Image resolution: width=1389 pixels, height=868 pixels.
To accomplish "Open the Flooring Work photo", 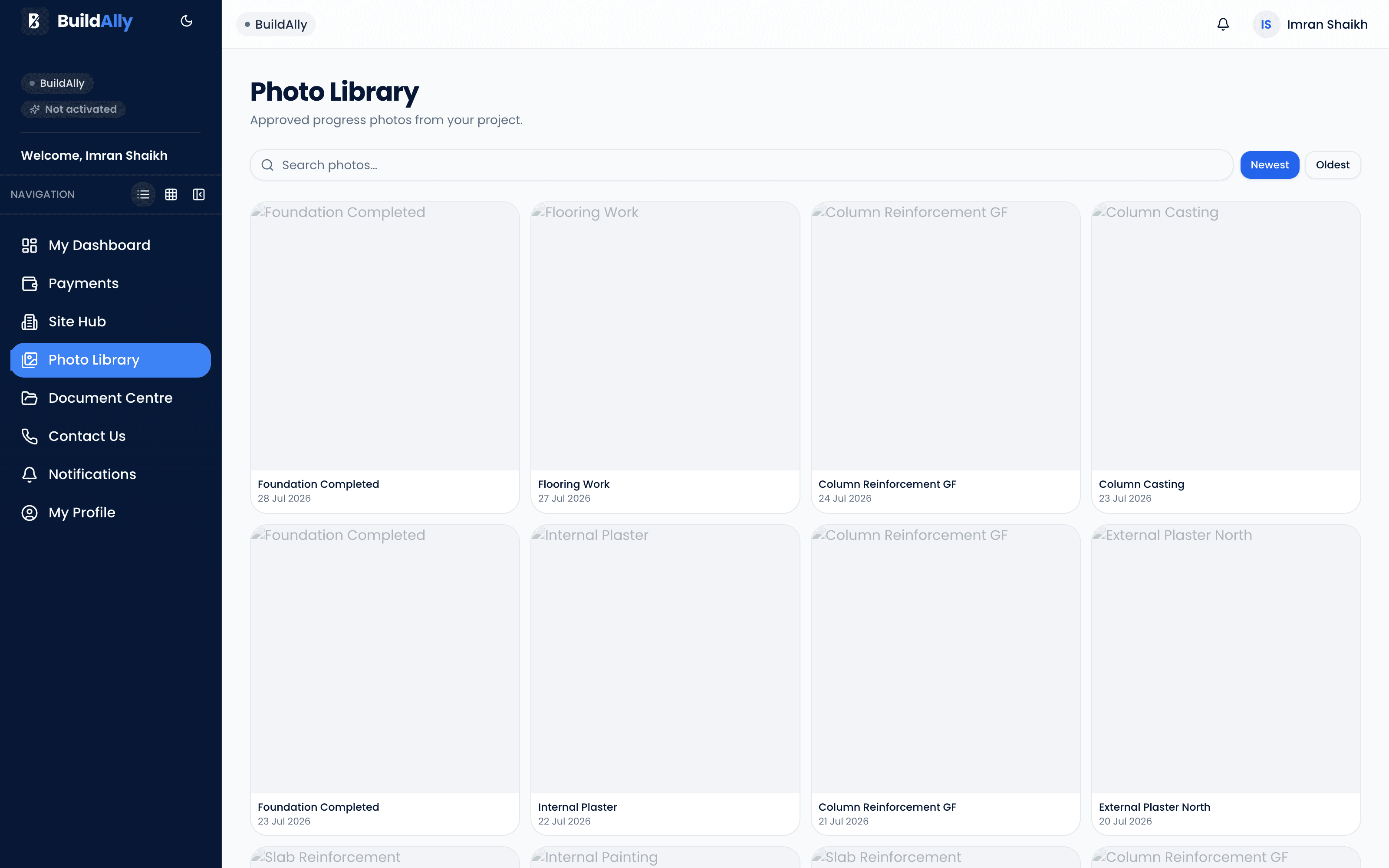I will coord(665,357).
